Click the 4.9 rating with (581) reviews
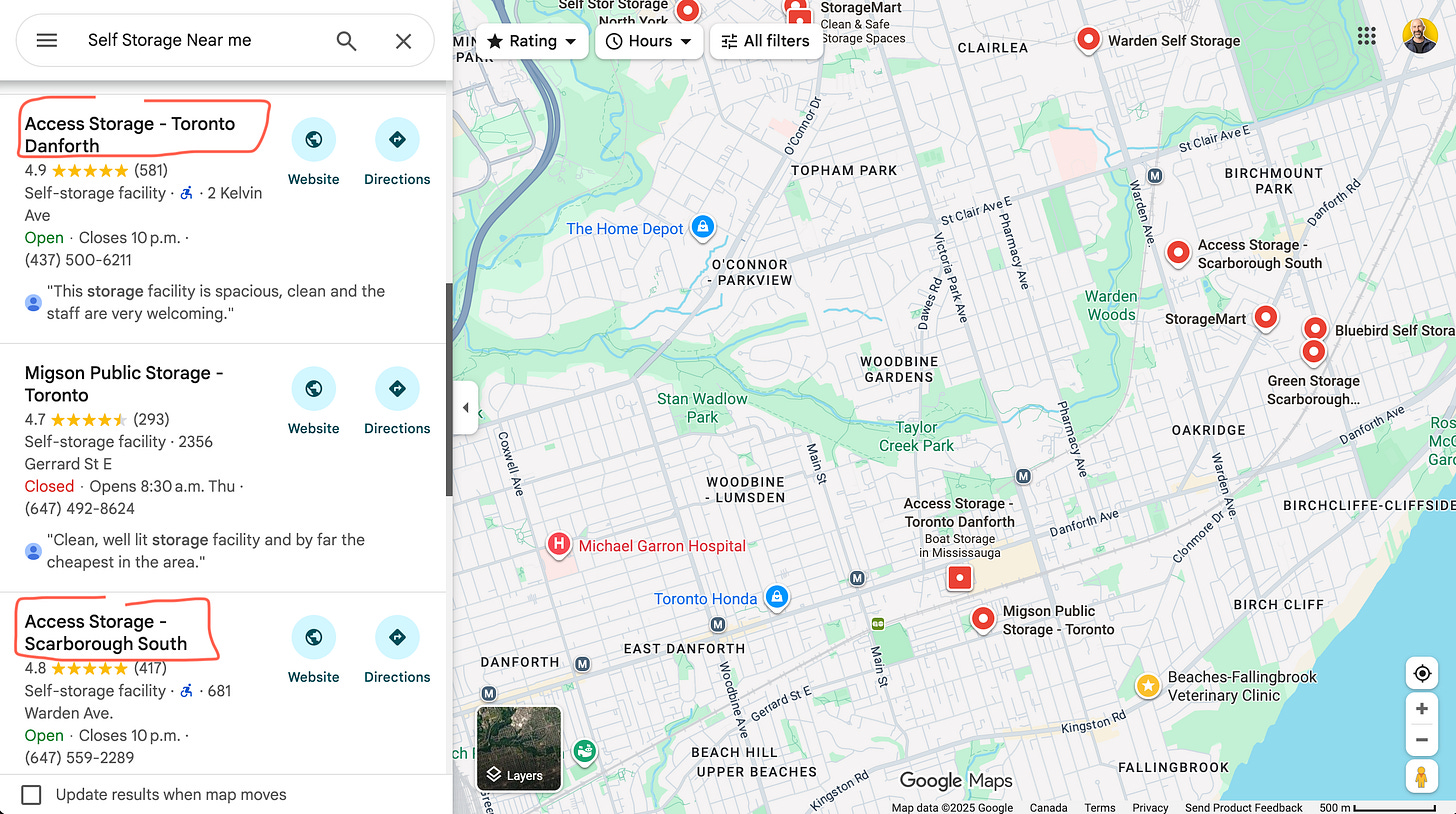The height and width of the screenshot is (814, 1456). 96,170
